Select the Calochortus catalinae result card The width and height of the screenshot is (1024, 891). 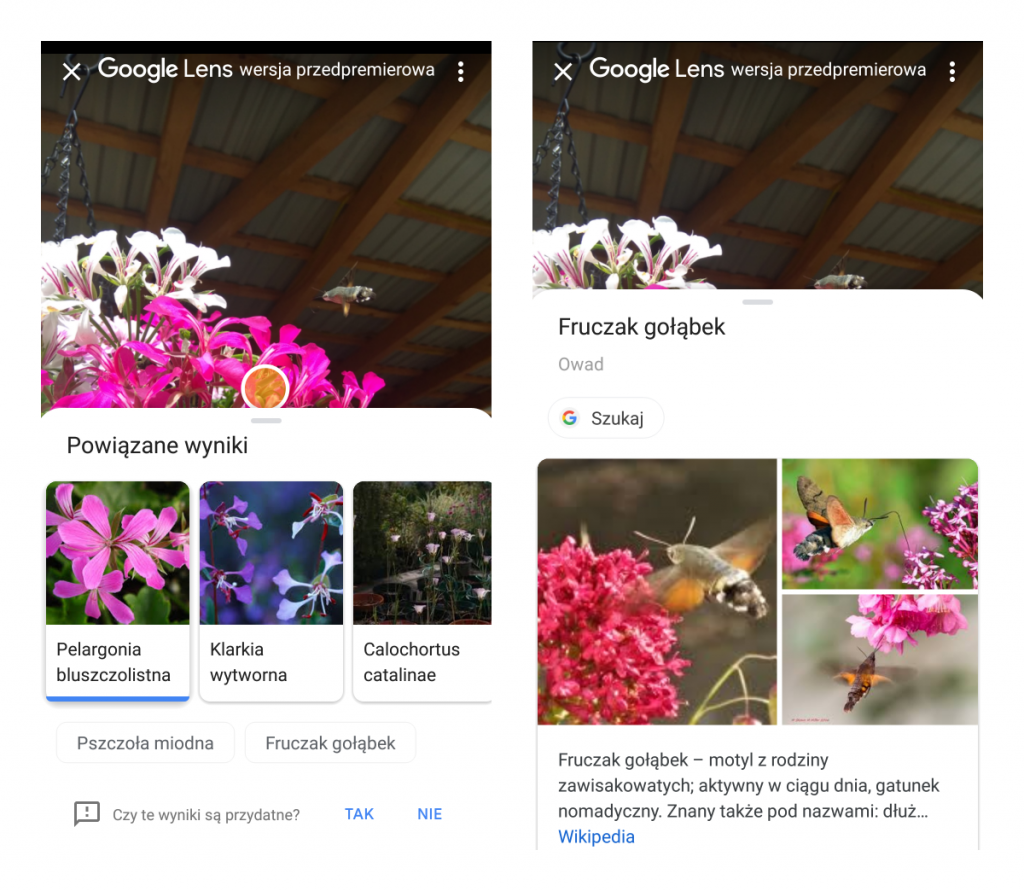(x=423, y=591)
